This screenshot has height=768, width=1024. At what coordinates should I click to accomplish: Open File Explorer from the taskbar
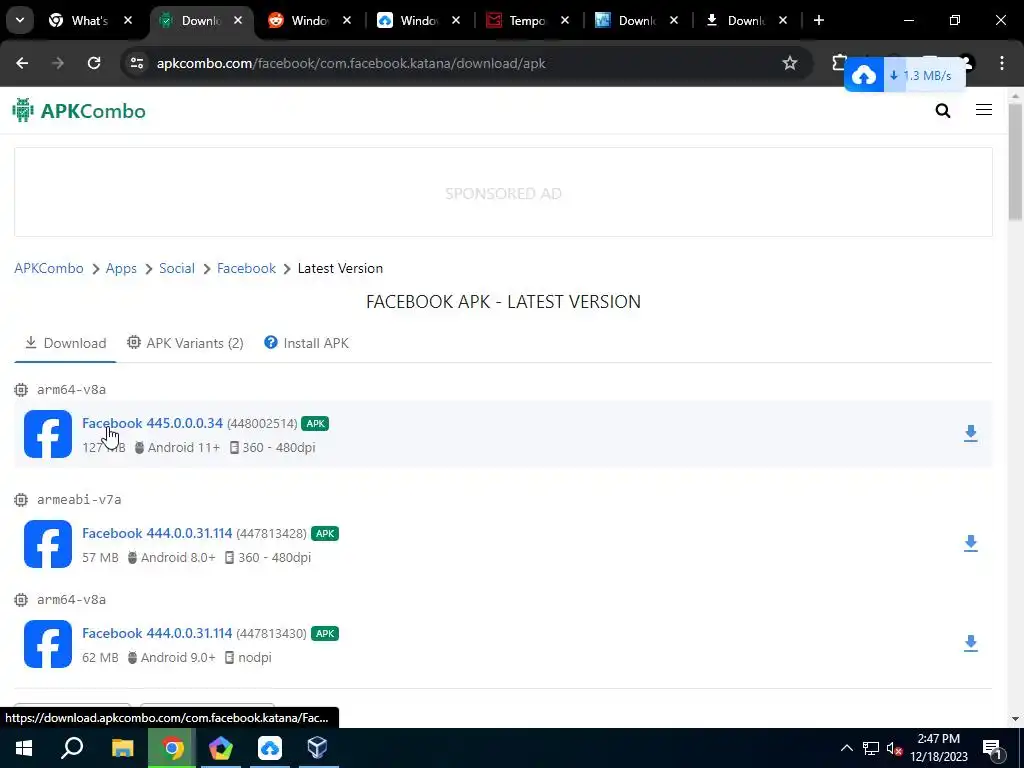point(122,748)
